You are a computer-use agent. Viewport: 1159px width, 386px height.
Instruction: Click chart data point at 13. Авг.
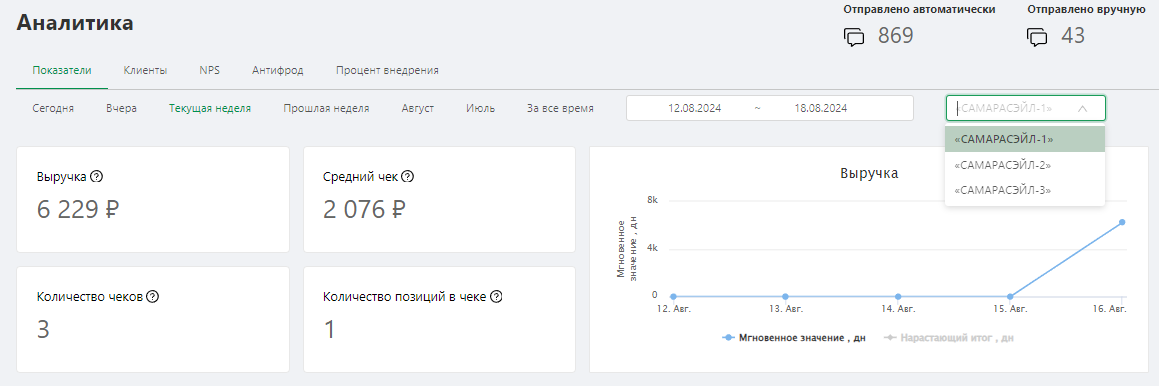pos(785,296)
